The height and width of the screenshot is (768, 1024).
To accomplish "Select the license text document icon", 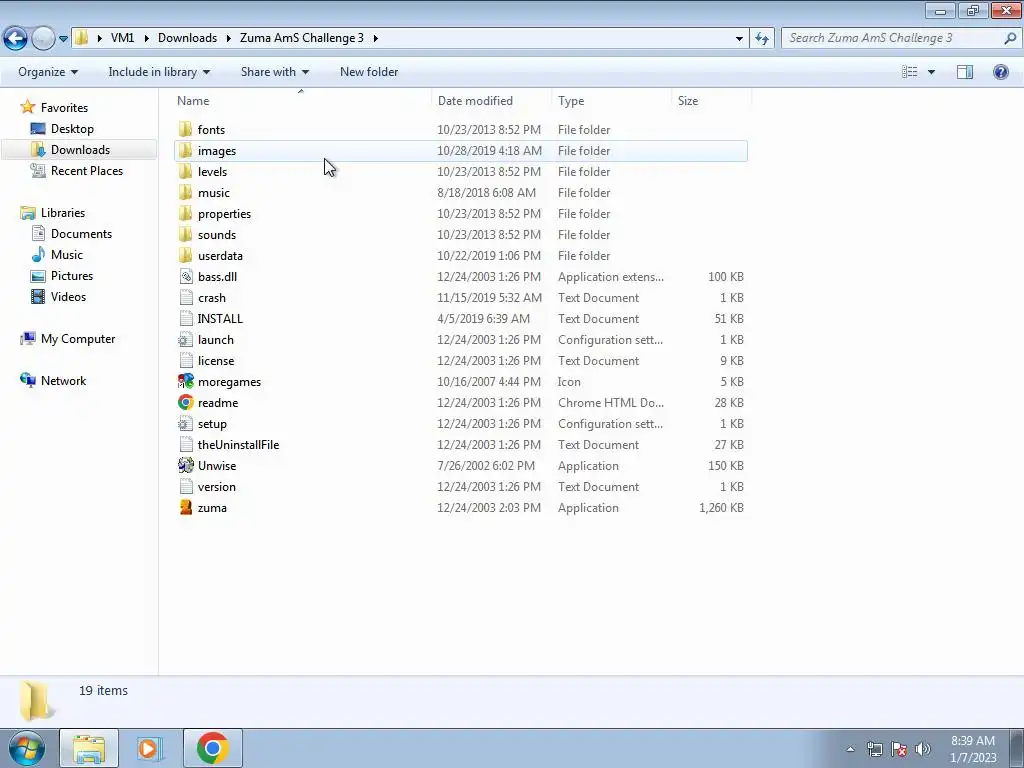I will (185, 360).
